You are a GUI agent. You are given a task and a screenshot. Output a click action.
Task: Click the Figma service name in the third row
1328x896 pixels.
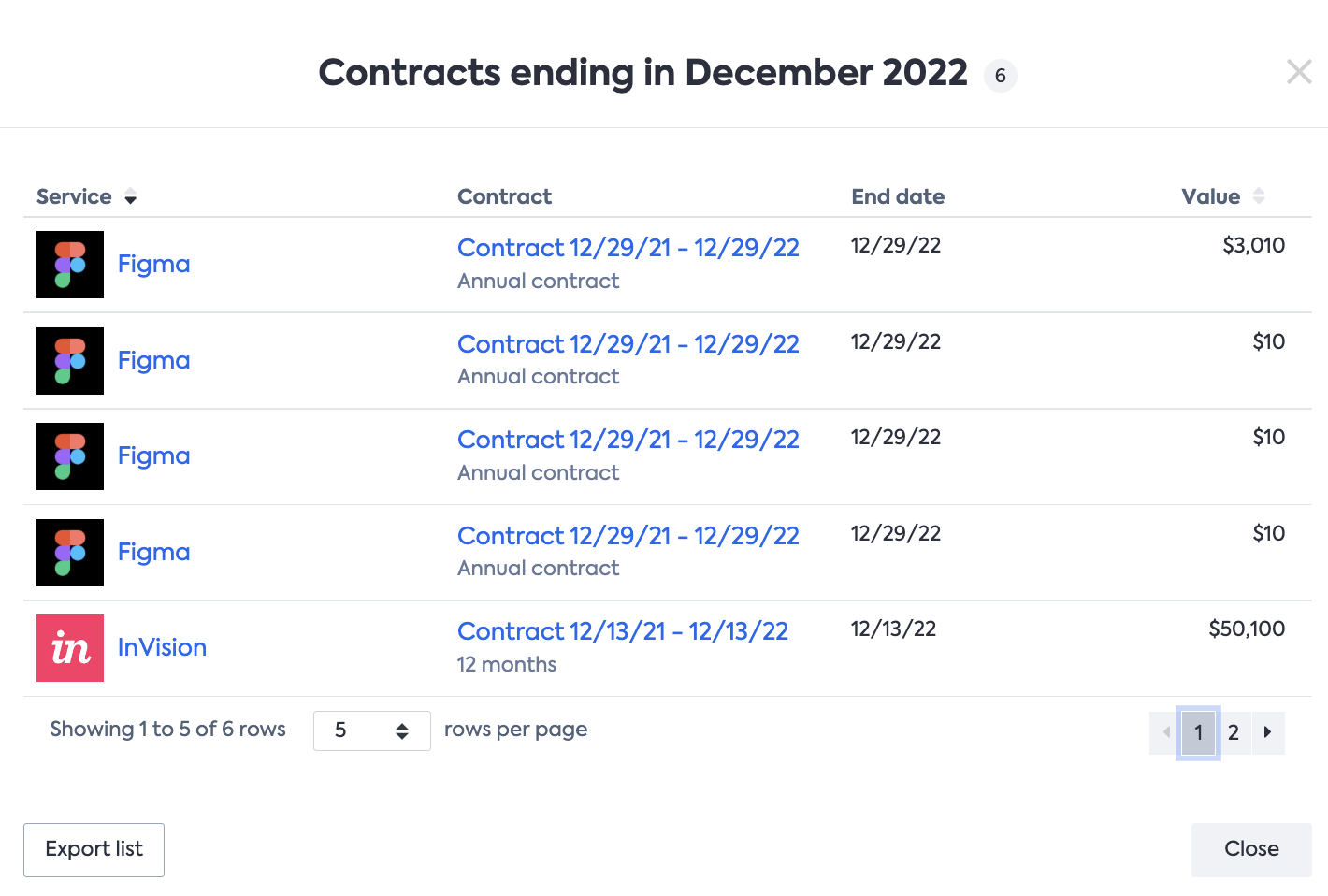153,455
